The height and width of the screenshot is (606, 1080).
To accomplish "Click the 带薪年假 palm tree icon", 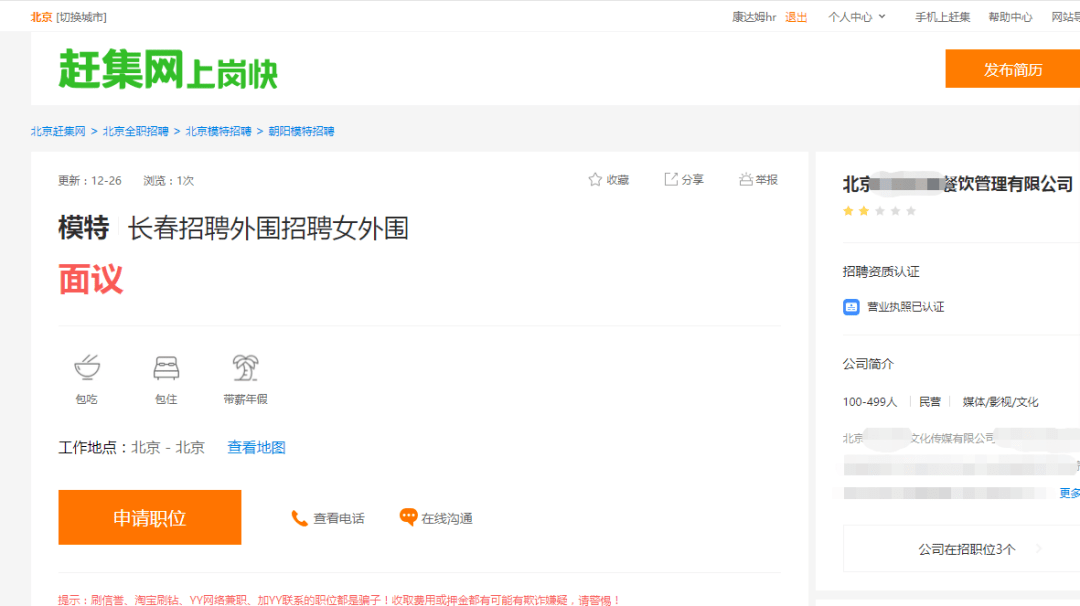I will coord(245,368).
